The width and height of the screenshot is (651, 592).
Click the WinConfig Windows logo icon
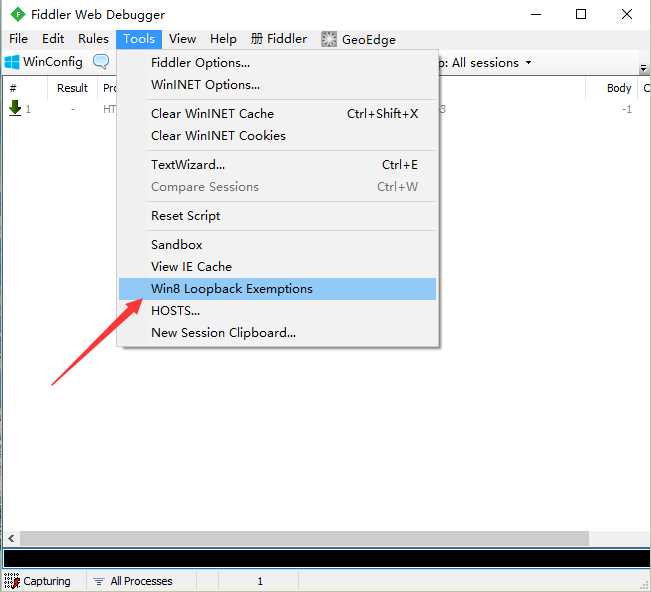pos(12,62)
